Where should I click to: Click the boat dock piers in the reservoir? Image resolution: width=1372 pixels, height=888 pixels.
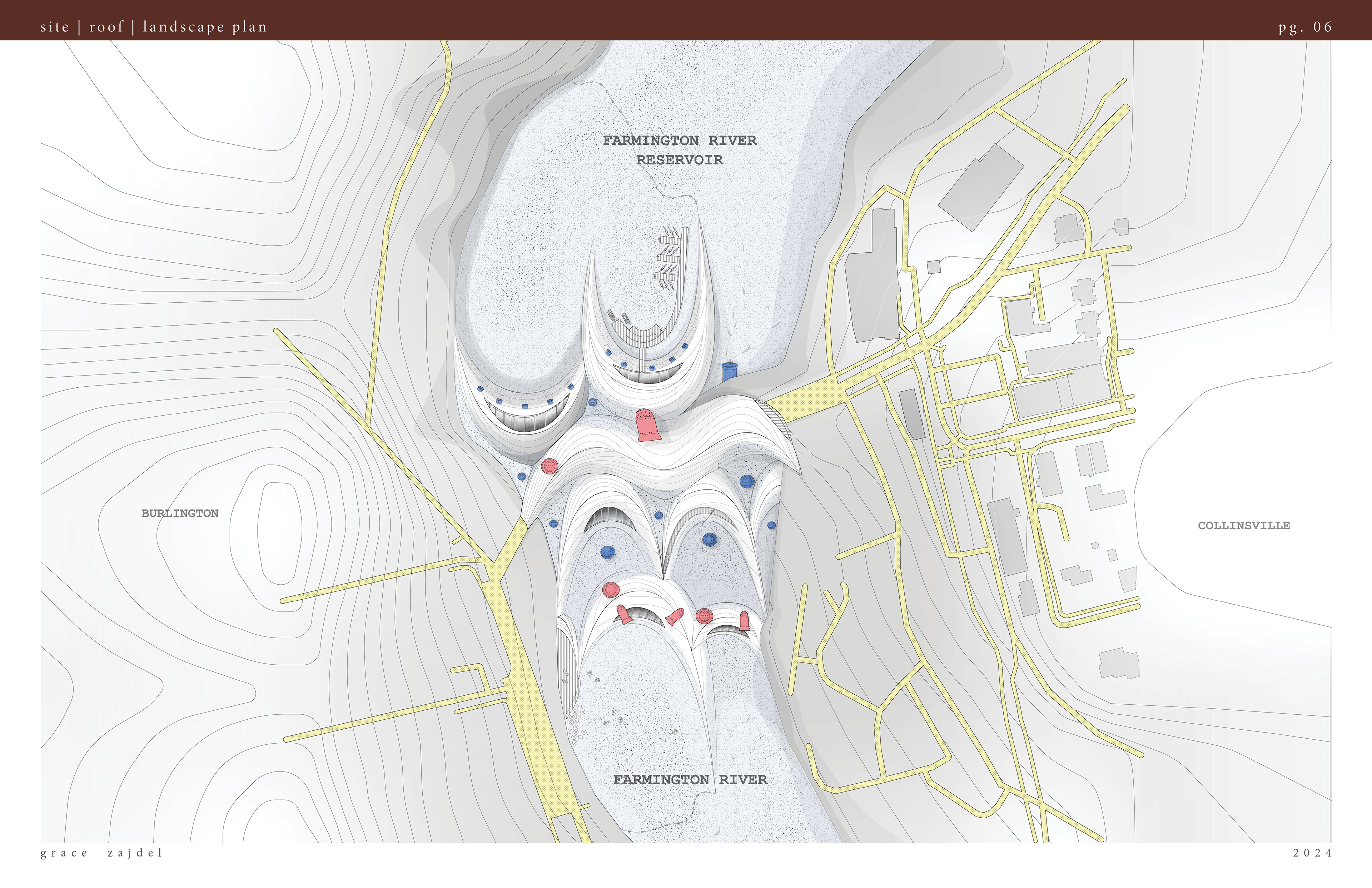click(672, 258)
